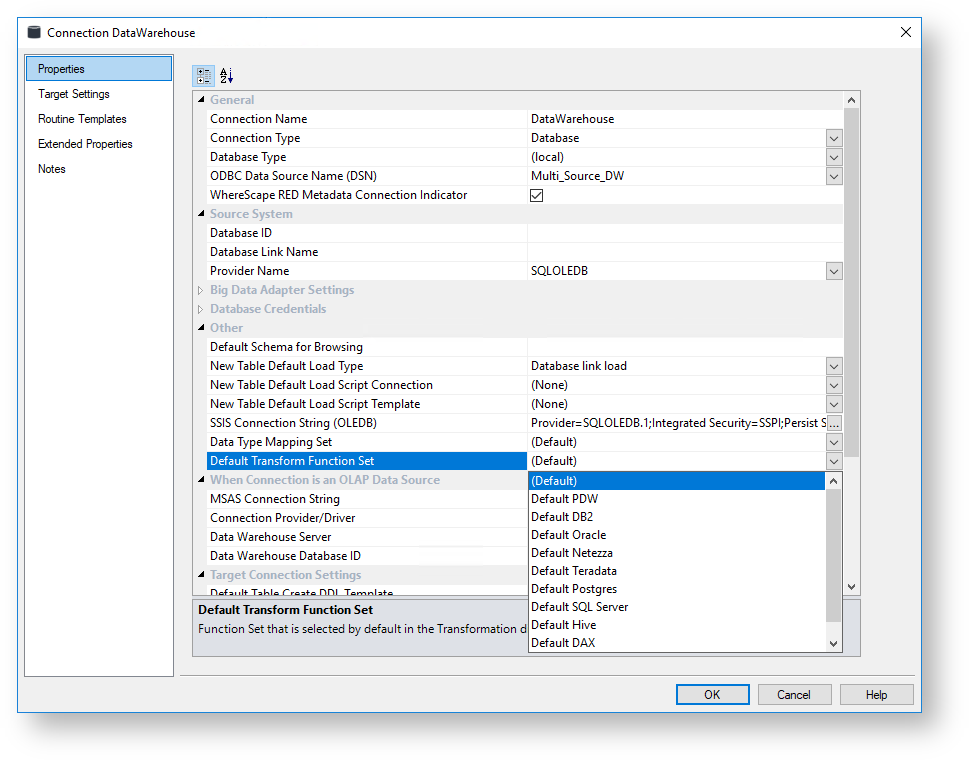Choose Default SQL Server from the list
Viewport: 970px width, 761px height.
pos(677,607)
